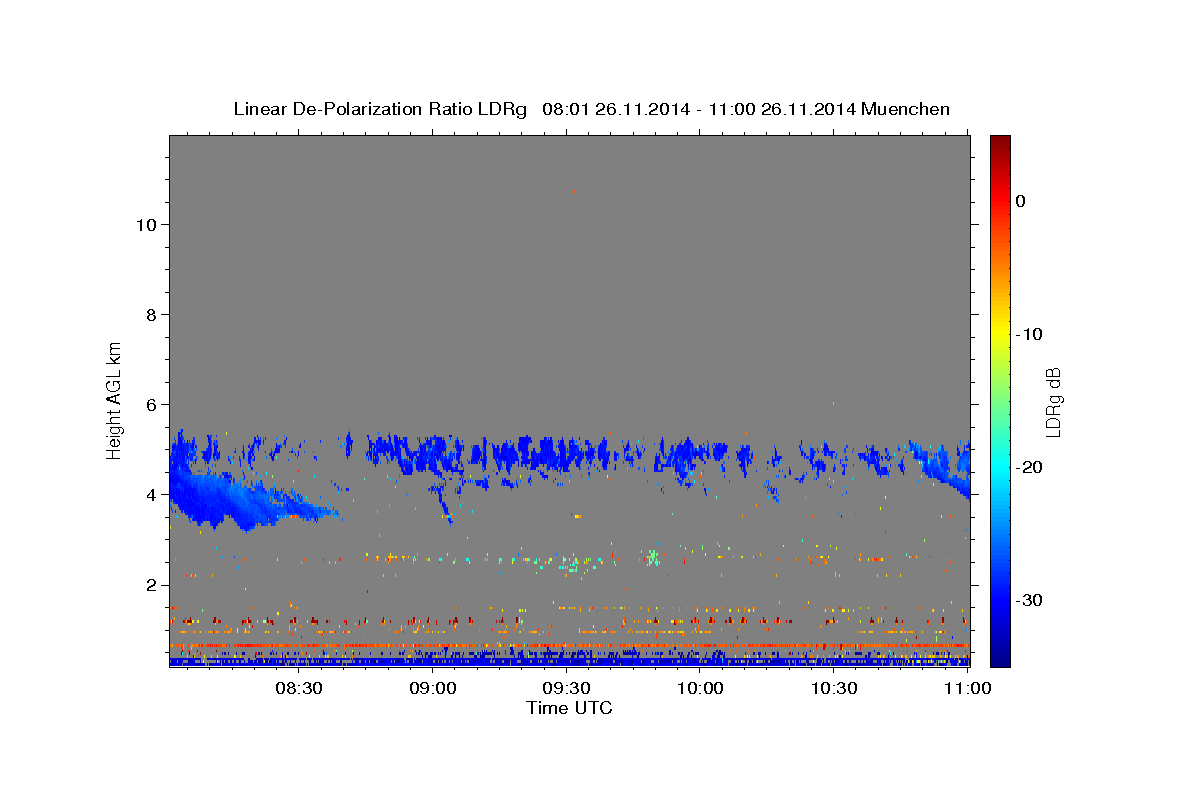The image size is (1200, 800).
Task: Click the 10:30 time tick label
Action: (x=834, y=689)
